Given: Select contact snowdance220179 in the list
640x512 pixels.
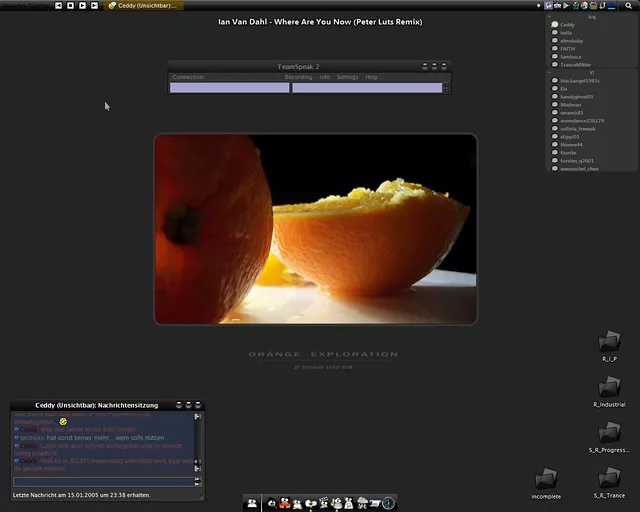Looking at the screenshot, I should pyautogui.click(x=582, y=121).
